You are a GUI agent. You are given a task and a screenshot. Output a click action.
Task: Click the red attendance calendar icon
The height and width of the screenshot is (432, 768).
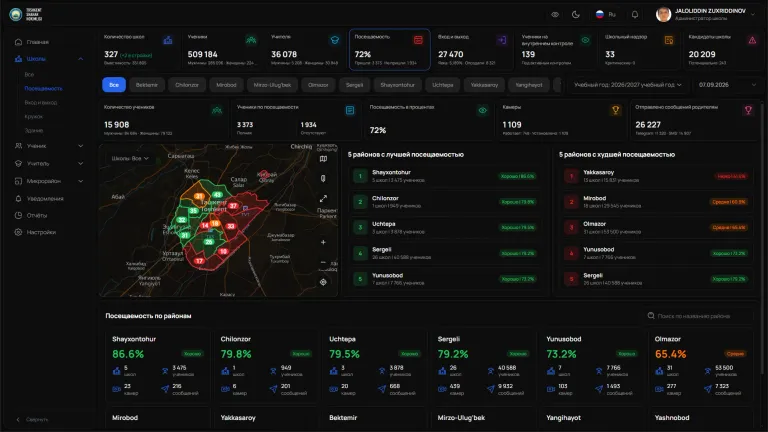[418, 40]
